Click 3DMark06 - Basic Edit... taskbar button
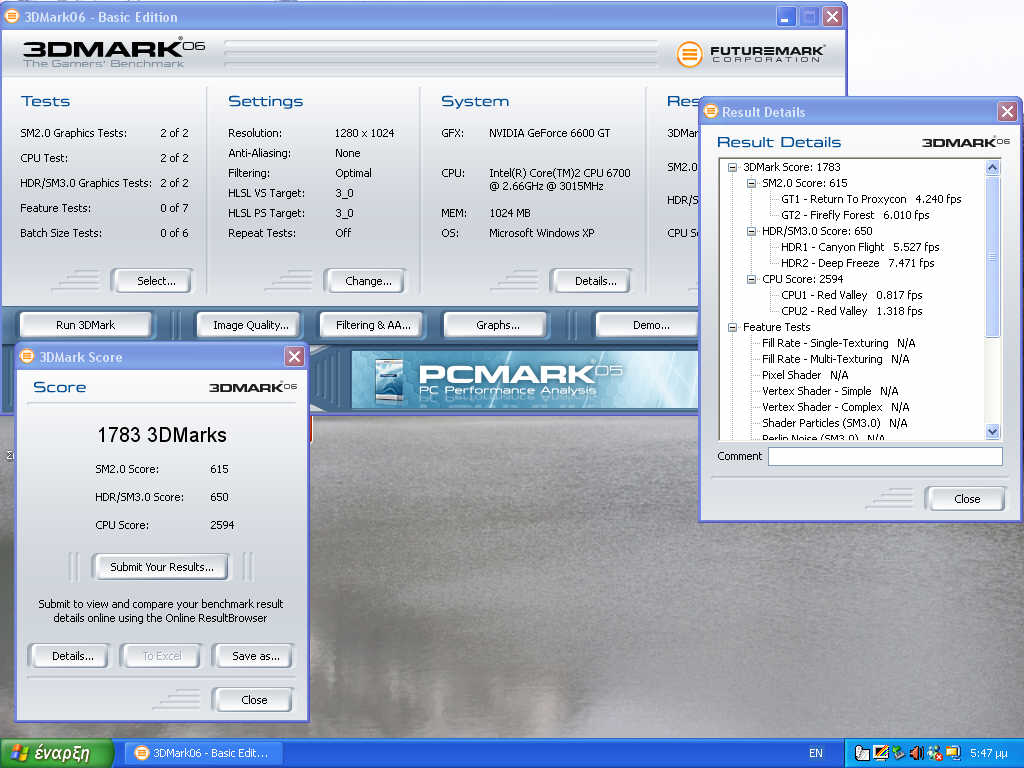 click(x=204, y=753)
